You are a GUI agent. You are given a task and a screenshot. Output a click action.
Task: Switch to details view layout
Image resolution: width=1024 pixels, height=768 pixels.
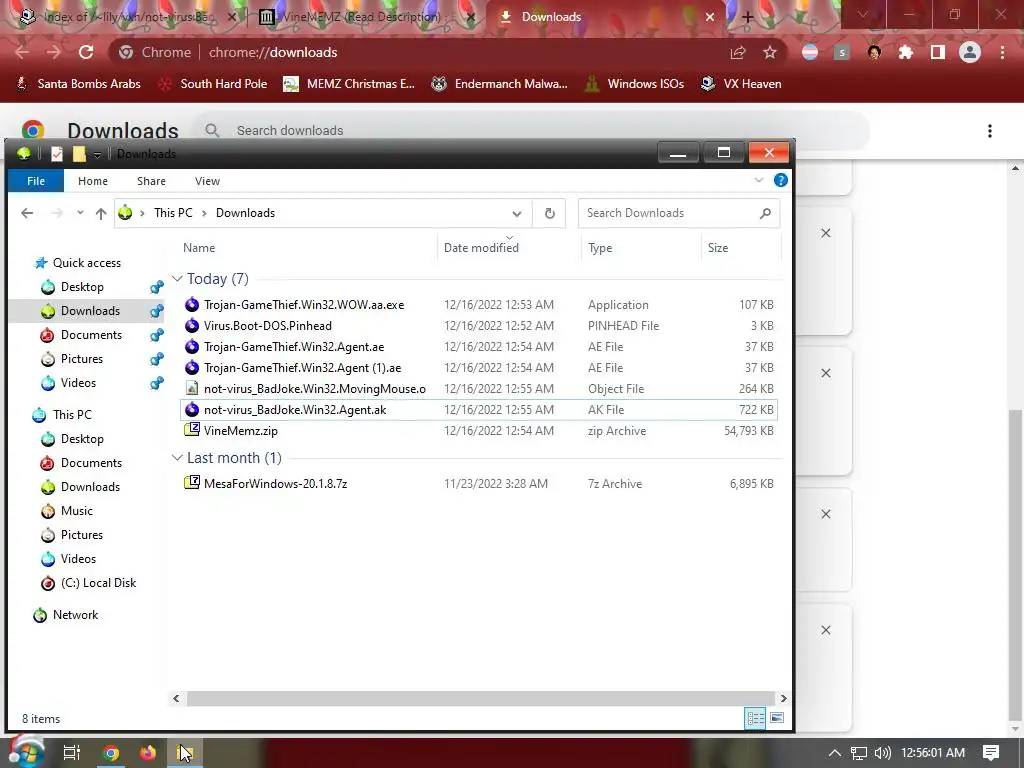755,718
